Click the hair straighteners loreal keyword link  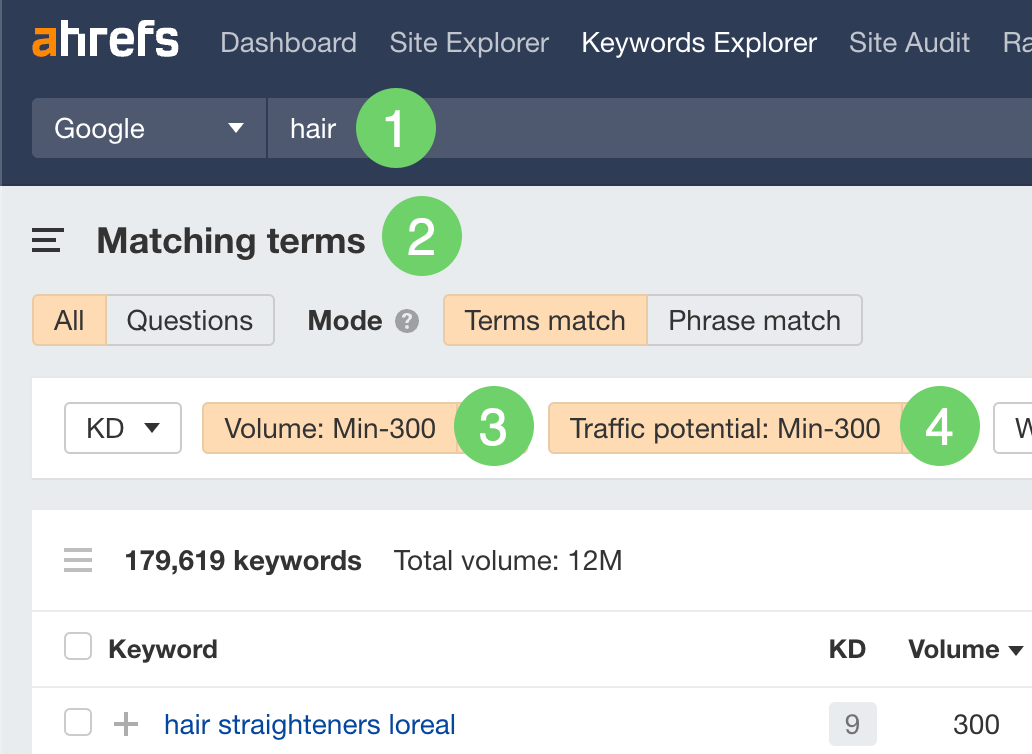[309, 724]
